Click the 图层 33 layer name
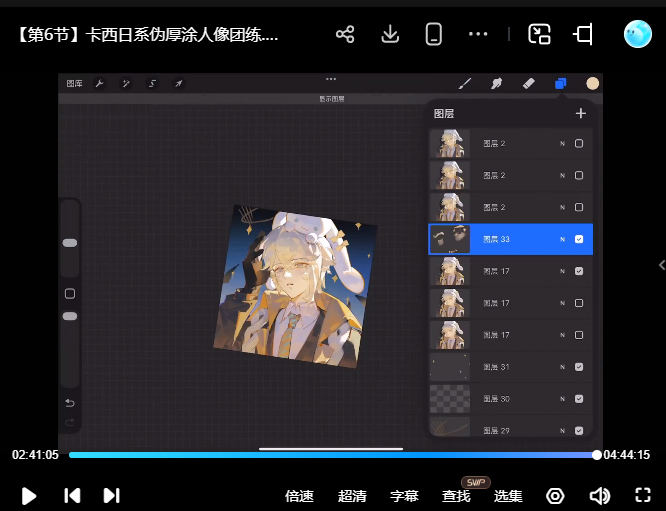This screenshot has height=511, width=666. [x=496, y=239]
